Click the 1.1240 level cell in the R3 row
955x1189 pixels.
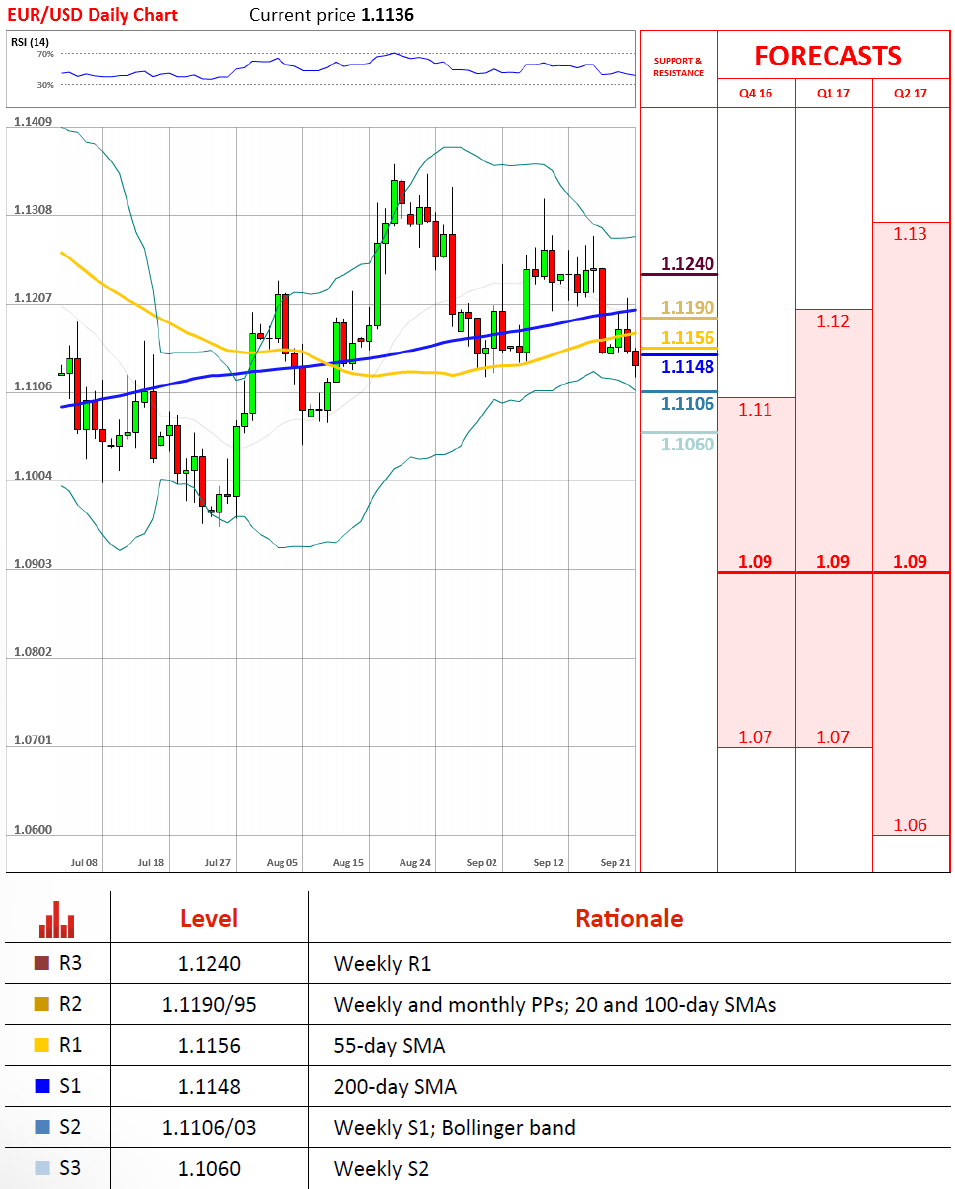point(209,964)
